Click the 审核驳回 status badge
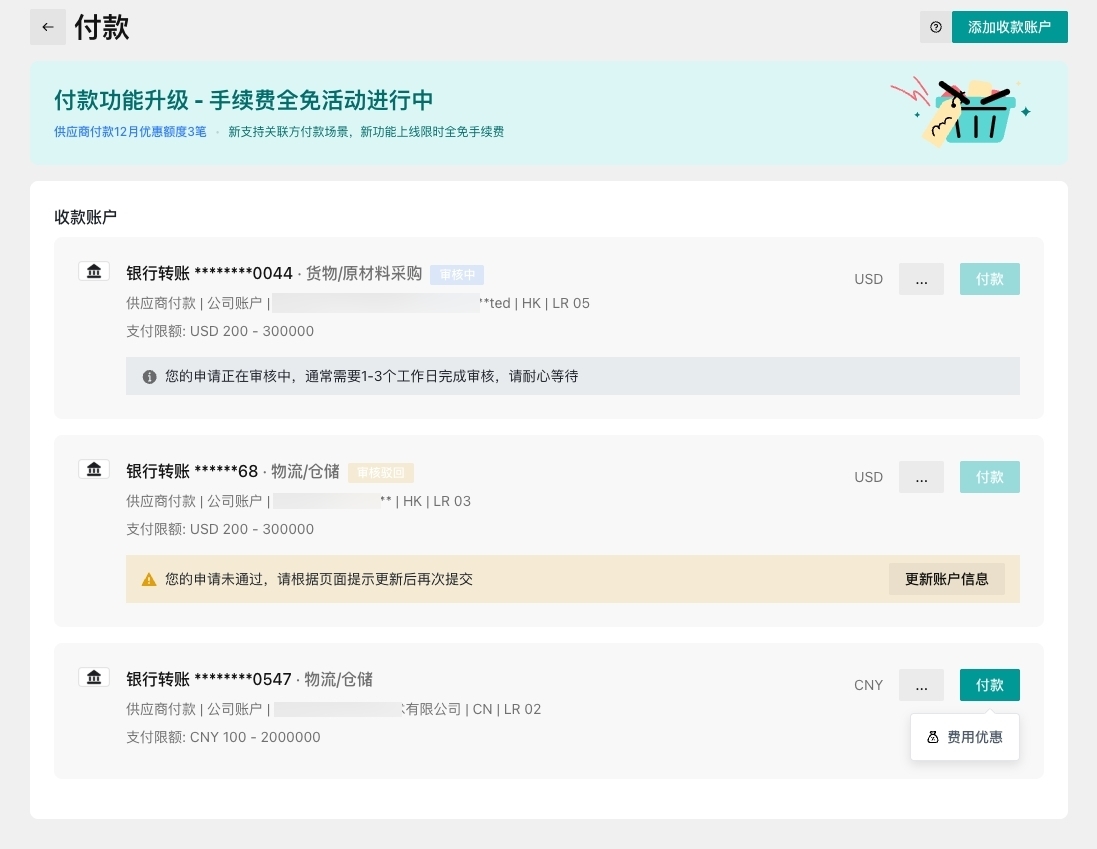The height and width of the screenshot is (849, 1097). tap(381, 472)
